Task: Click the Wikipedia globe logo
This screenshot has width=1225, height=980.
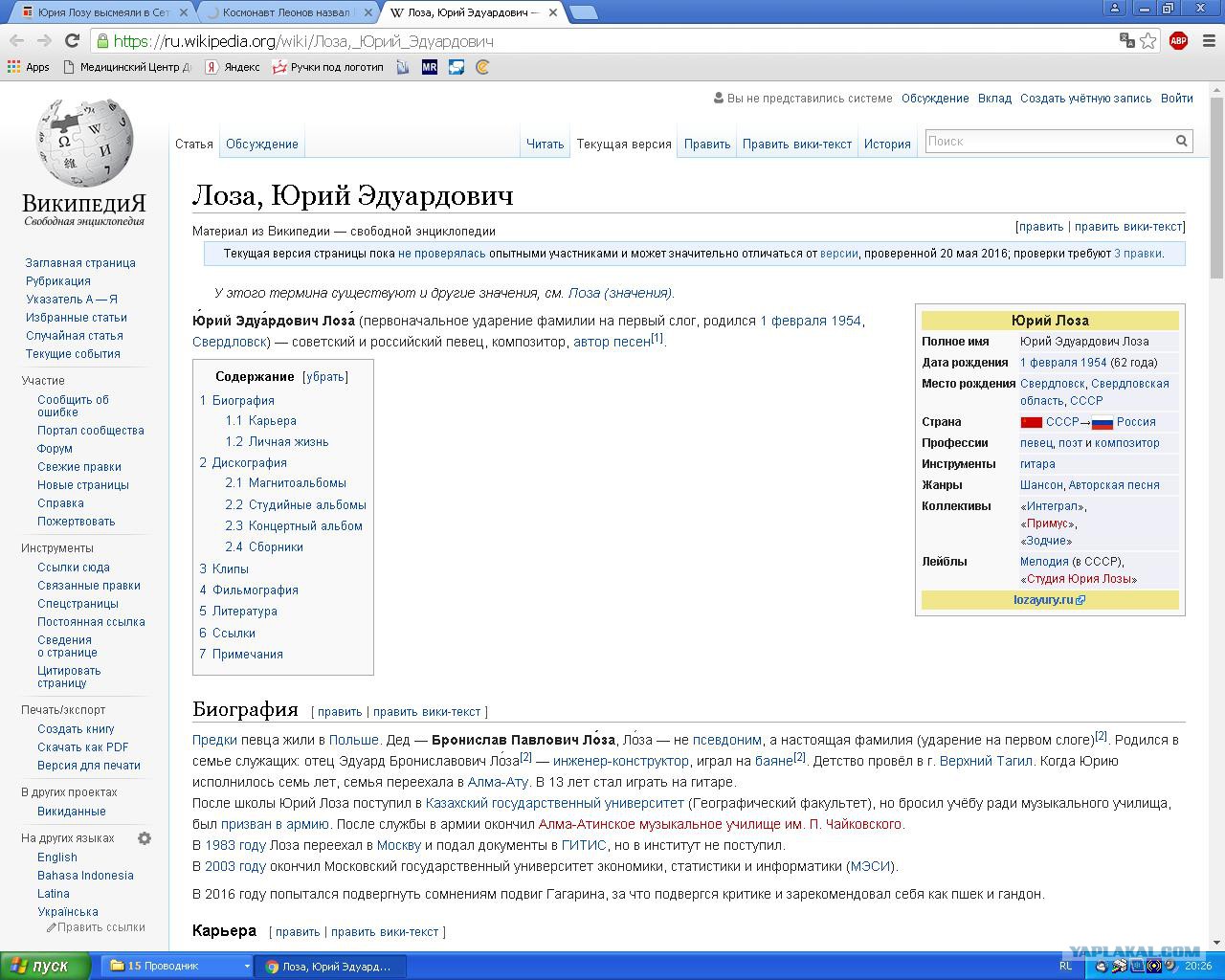Action: point(84,144)
